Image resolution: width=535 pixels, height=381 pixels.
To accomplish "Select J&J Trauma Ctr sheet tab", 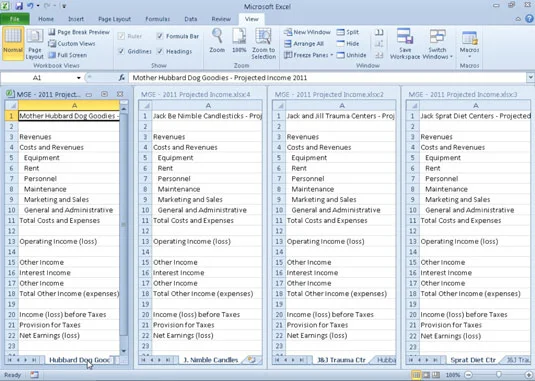I will (x=341, y=360).
